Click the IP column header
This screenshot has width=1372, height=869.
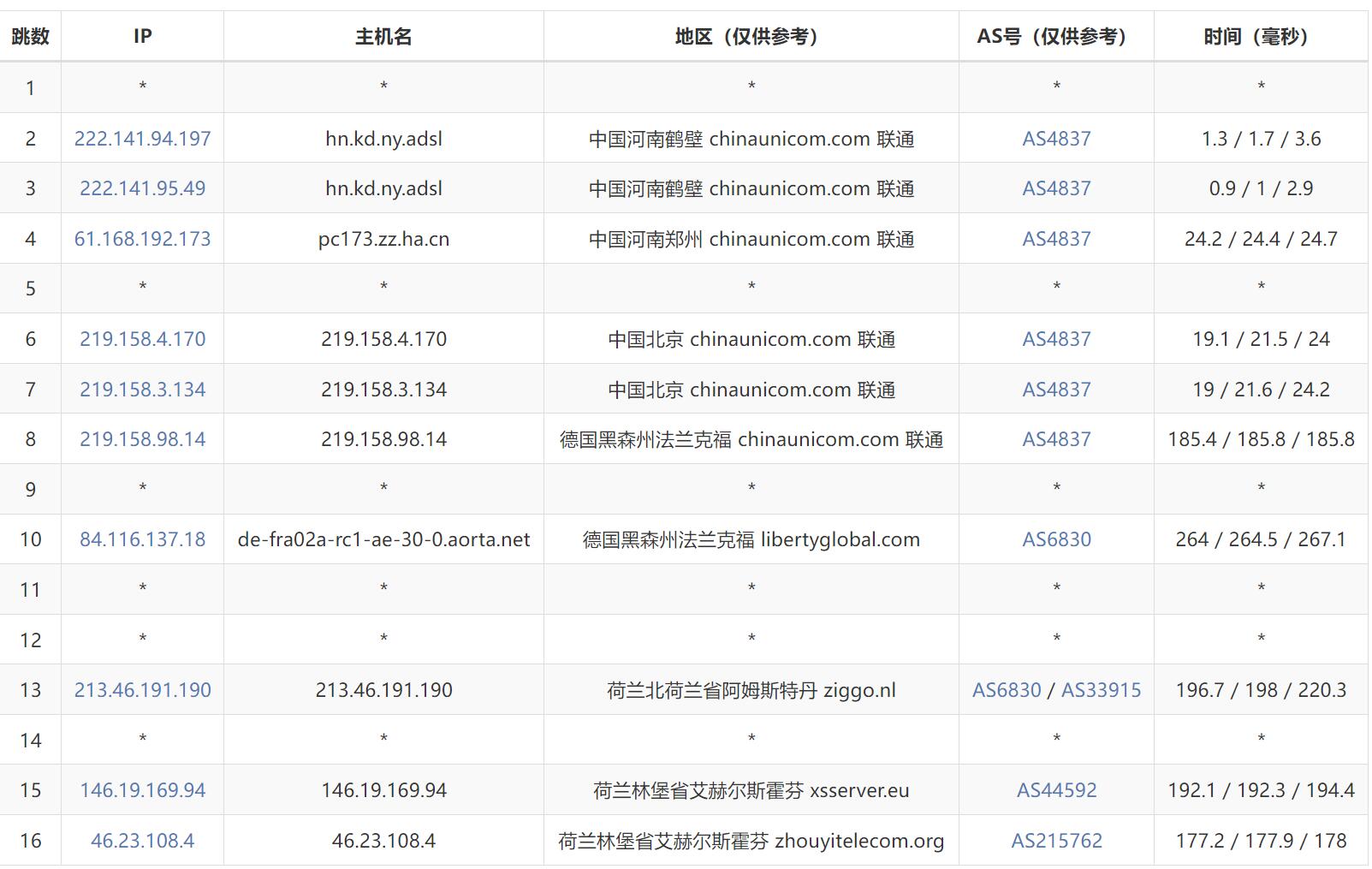pos(142,36)
